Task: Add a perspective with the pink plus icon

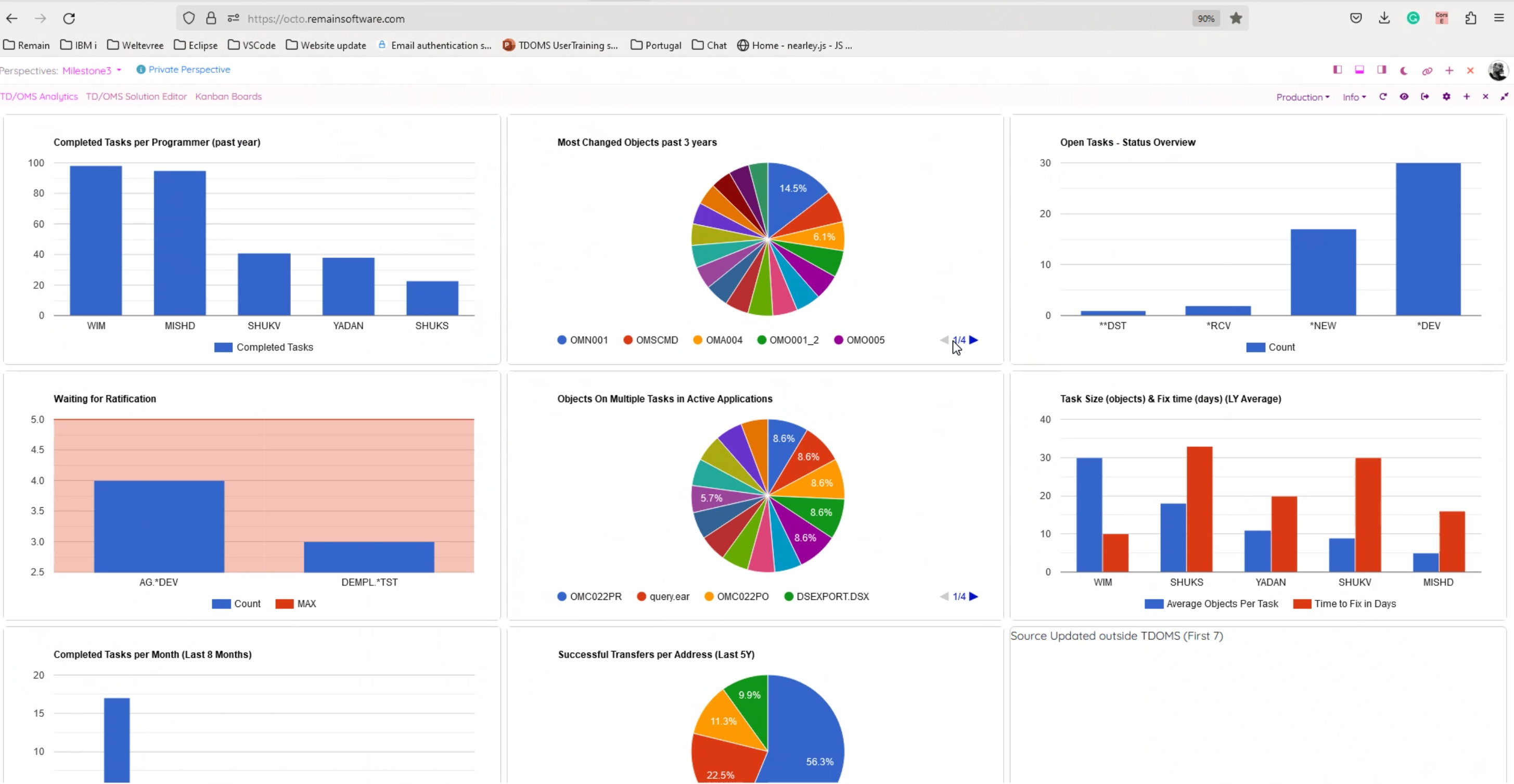Action: coord(1449,71)
